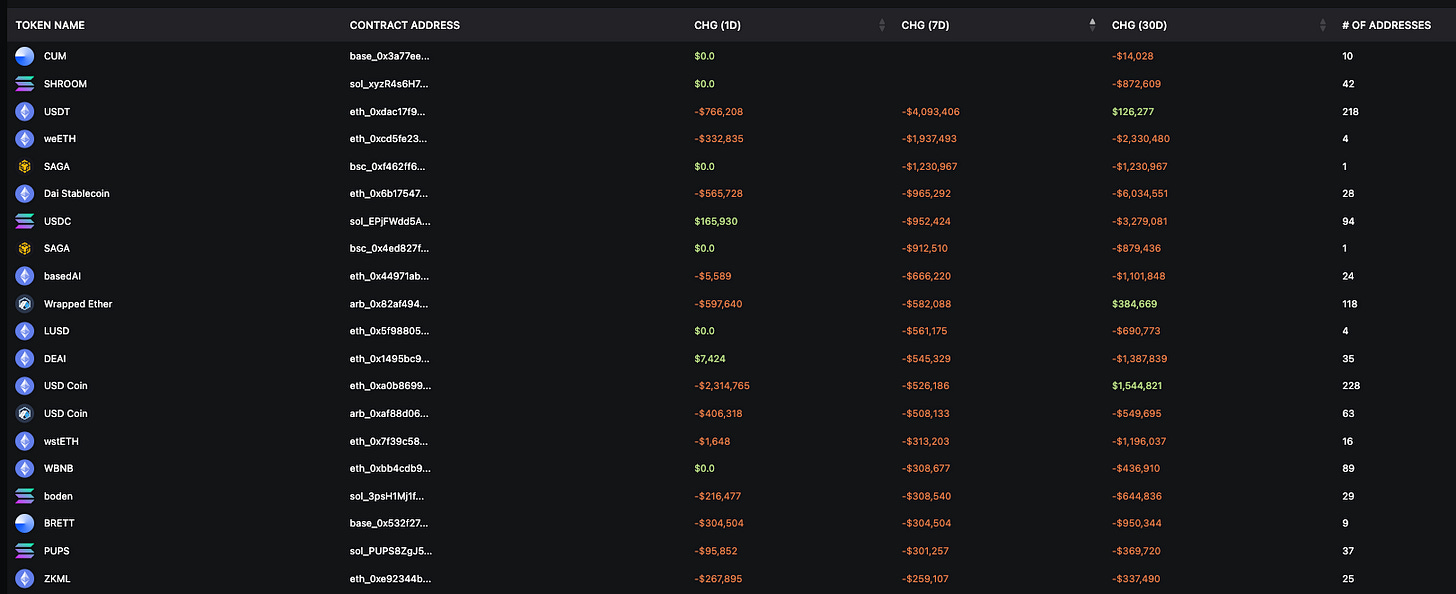The height and width of the screenshot is (594, 1456).
Task: Click address count 118 in Wrapped Ether row
Action: pos(1350,304)
